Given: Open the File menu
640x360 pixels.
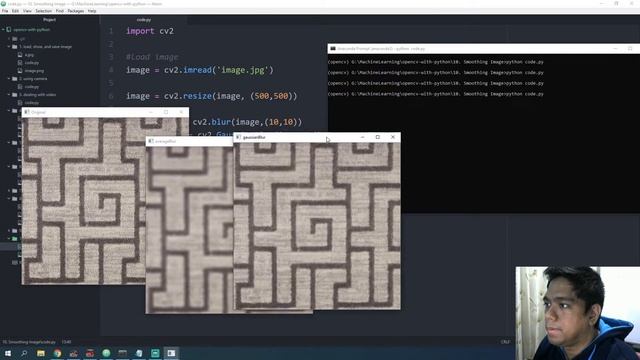Looking at the screenshot, I should click(x=5, y=11).
